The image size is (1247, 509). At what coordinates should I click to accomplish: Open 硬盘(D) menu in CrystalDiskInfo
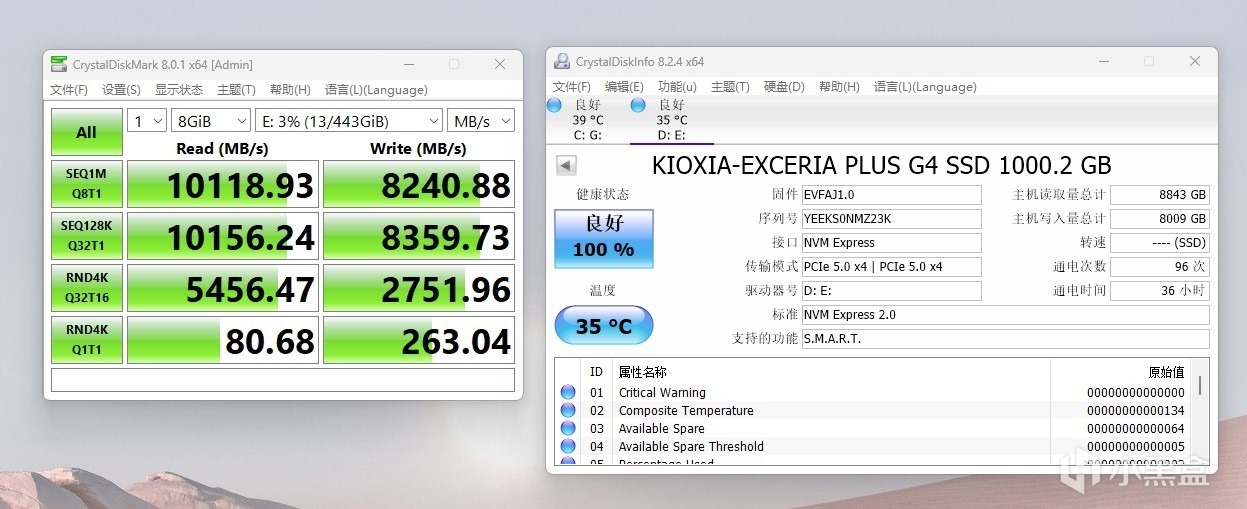point(784,87)
